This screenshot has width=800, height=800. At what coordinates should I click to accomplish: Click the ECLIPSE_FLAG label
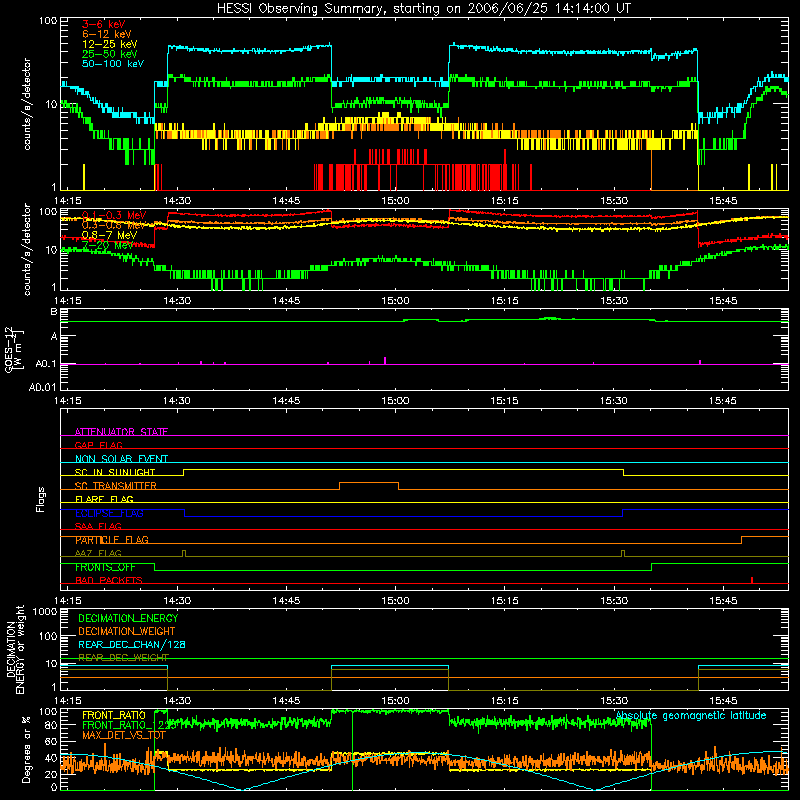pos(109,513)
